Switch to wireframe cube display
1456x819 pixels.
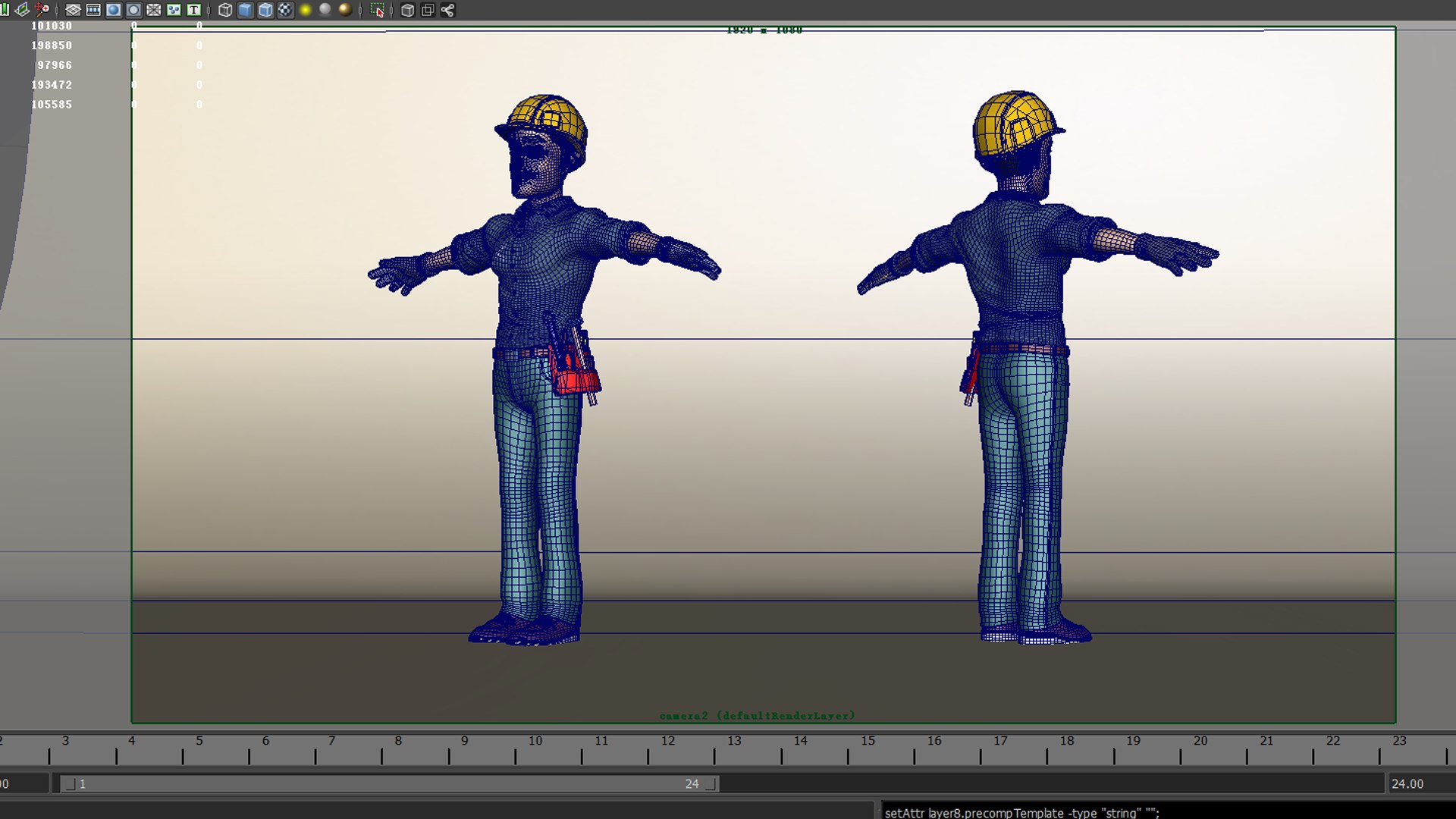[225, 10]
